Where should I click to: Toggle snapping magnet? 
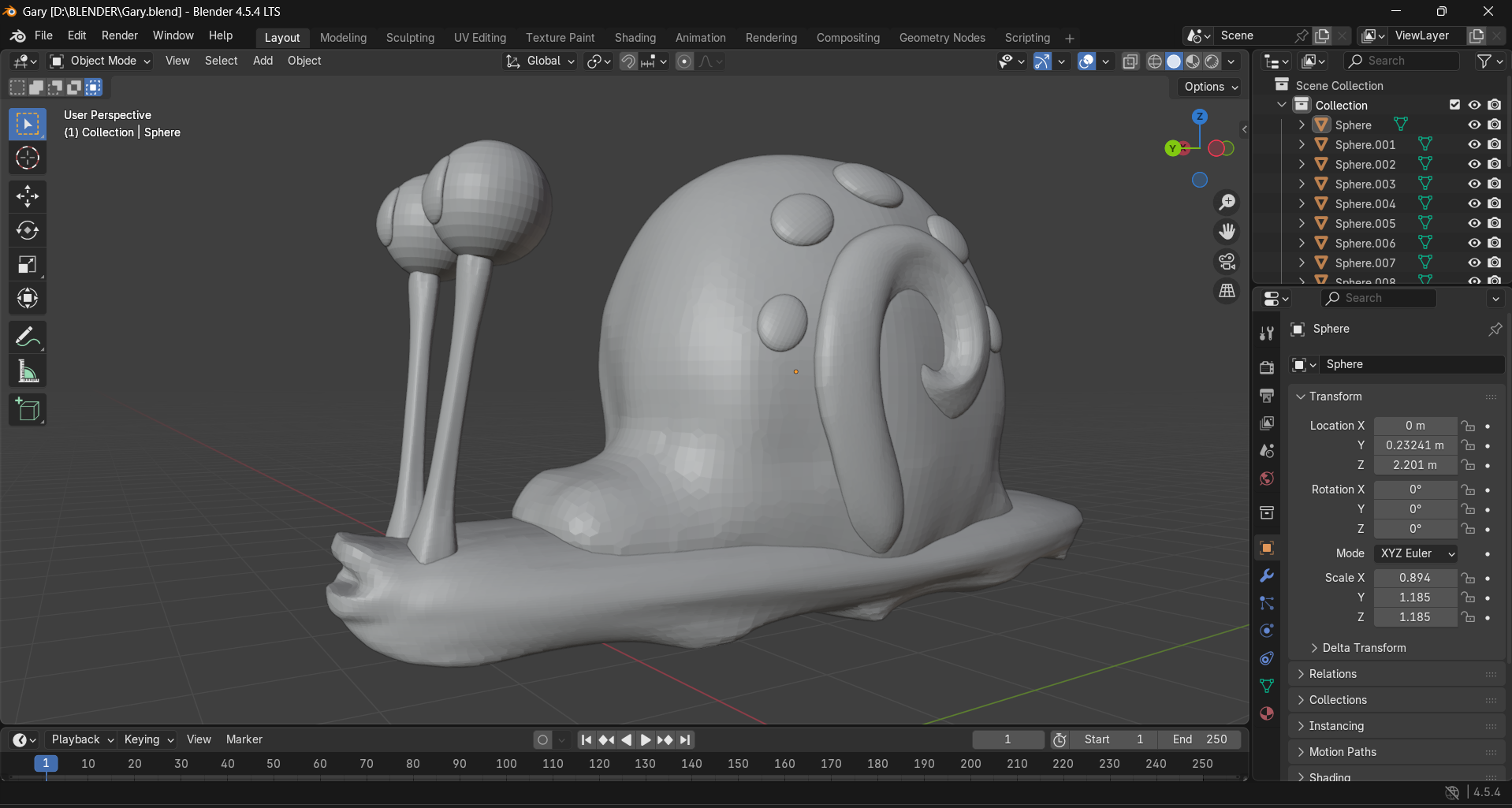coord(628,61)
